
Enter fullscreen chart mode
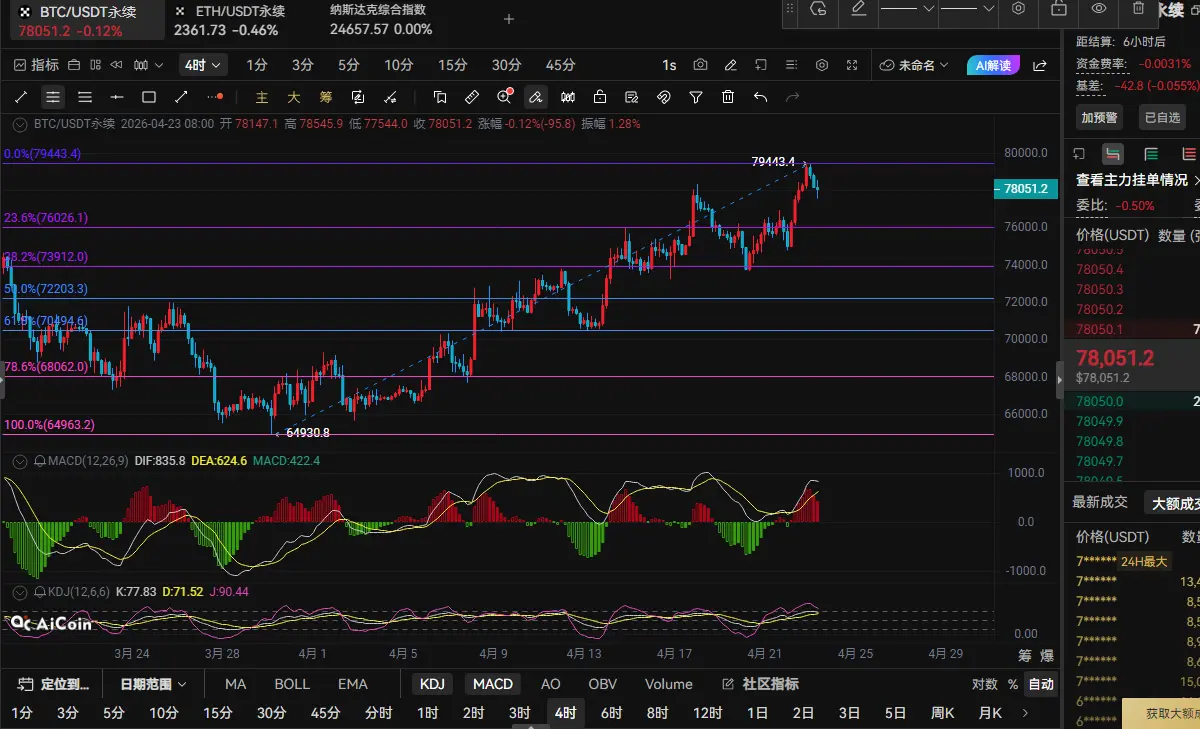point(852,65)
